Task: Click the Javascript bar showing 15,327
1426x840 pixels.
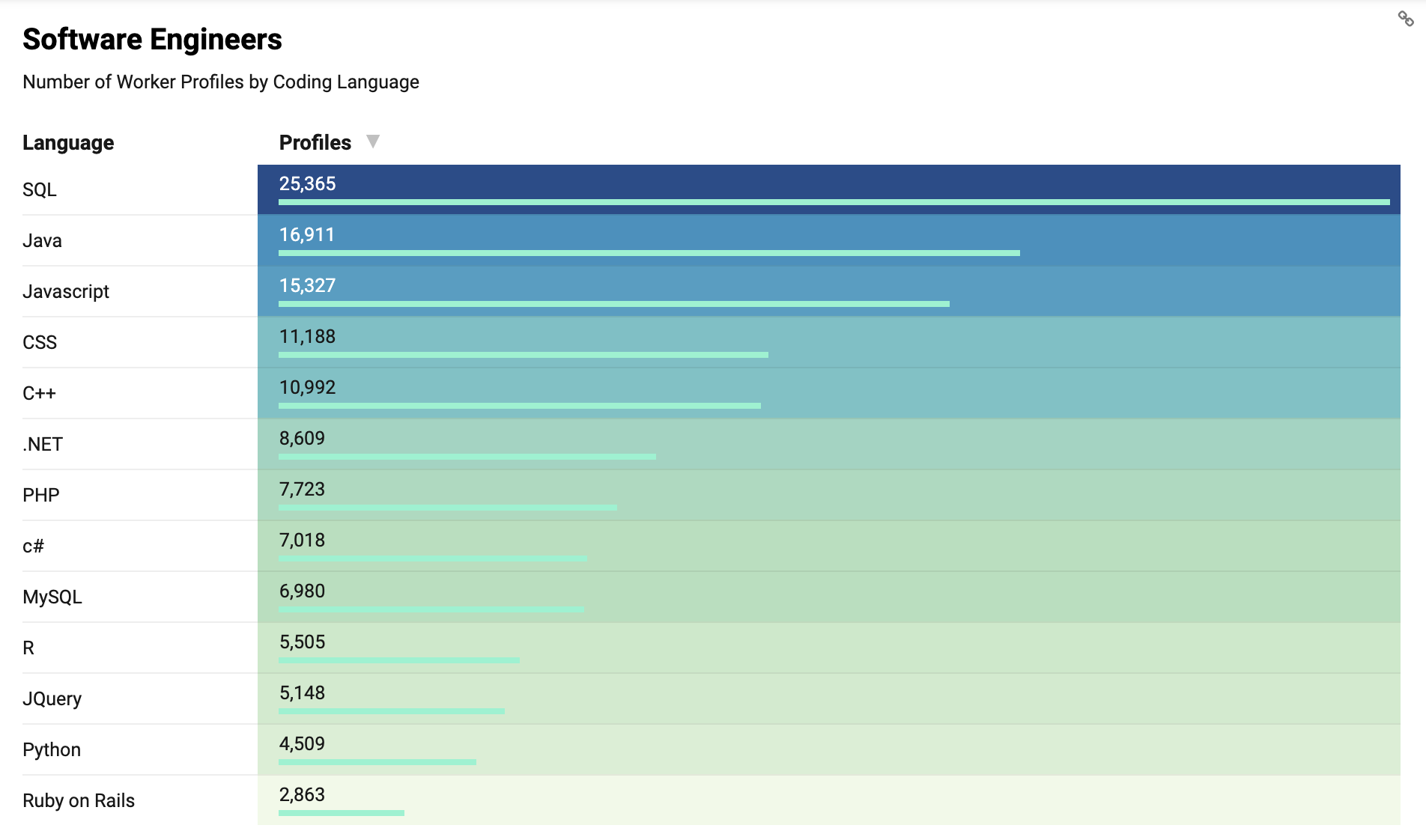Action: pos(613,303)
